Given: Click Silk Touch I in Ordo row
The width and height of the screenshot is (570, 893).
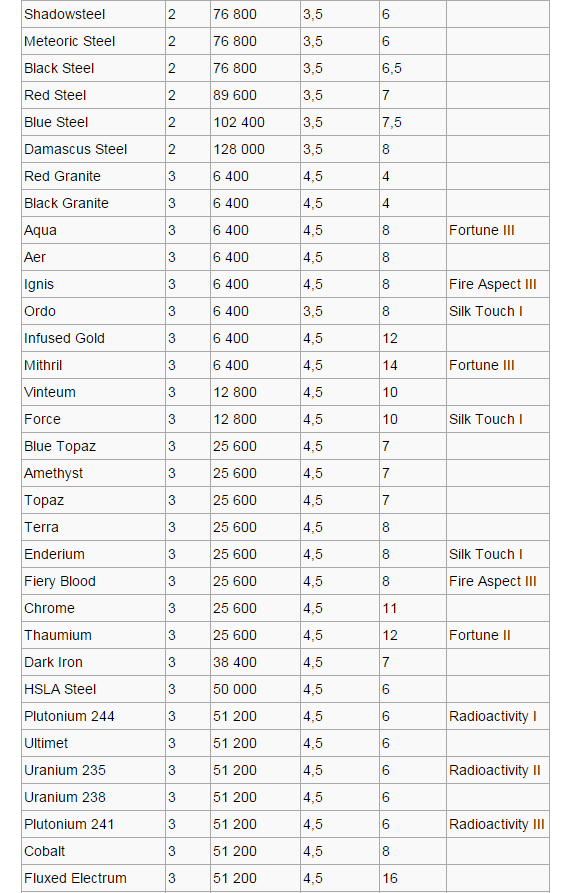Looking at the screenshot, I should [486, 312].
